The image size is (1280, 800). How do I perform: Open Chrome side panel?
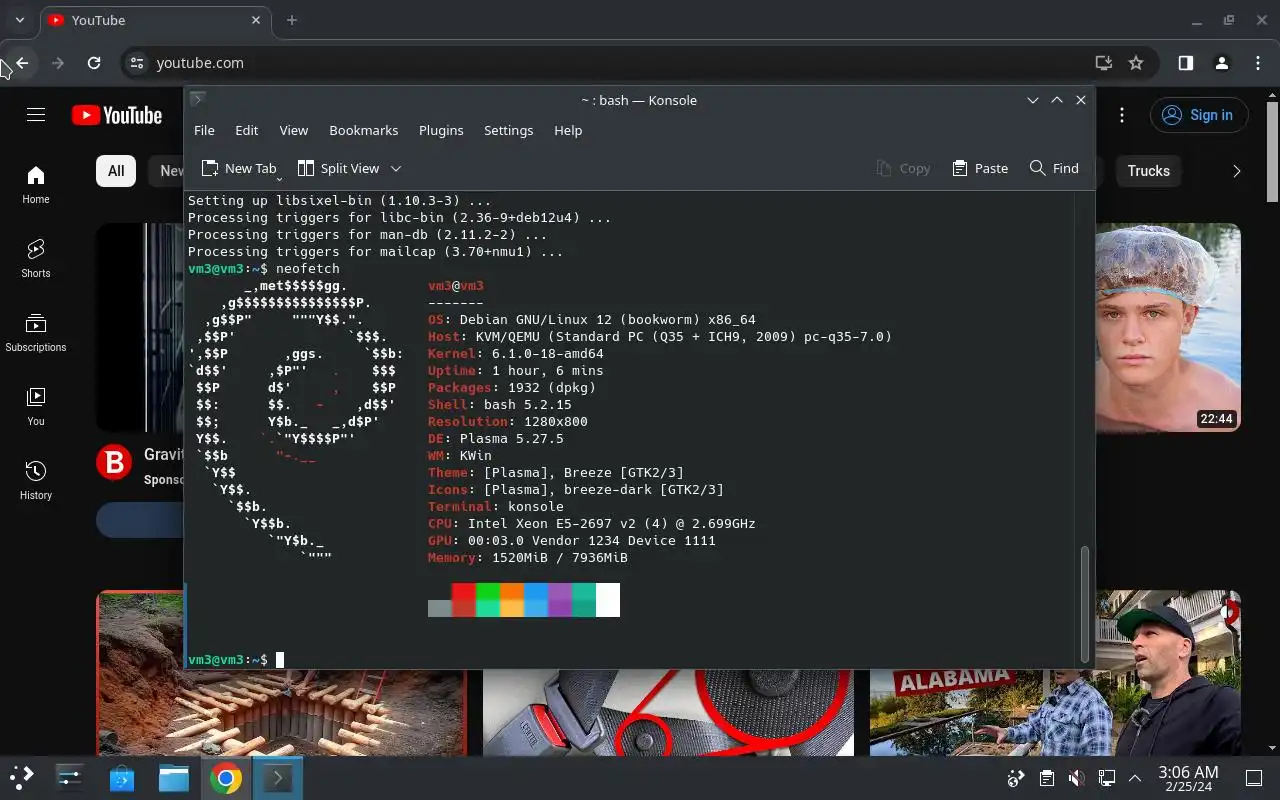point(1185,63)
